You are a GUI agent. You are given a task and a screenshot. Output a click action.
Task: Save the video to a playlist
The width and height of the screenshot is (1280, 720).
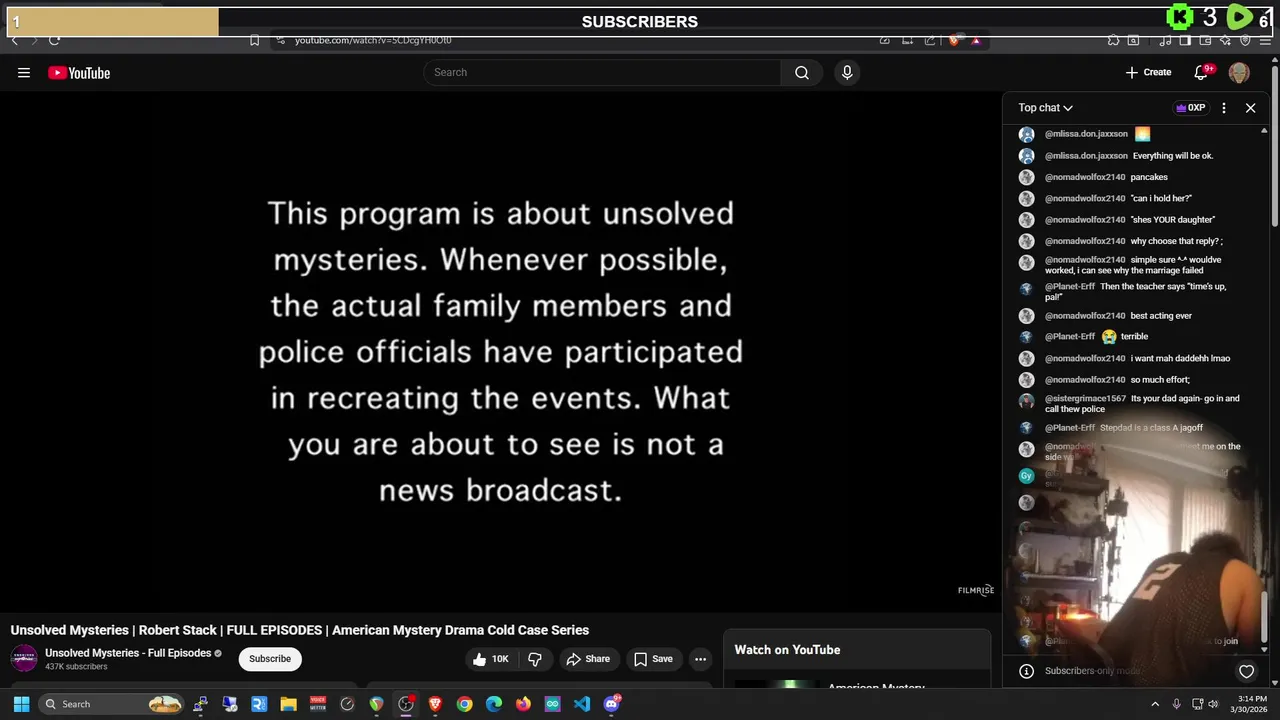(x=653, y=659)
